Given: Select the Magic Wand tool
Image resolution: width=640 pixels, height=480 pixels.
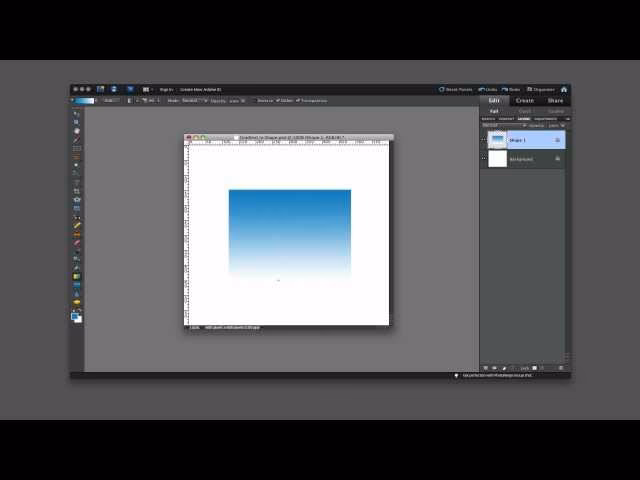Looking at the screenshot, I should pyautogui.click(x=76, y=165).
